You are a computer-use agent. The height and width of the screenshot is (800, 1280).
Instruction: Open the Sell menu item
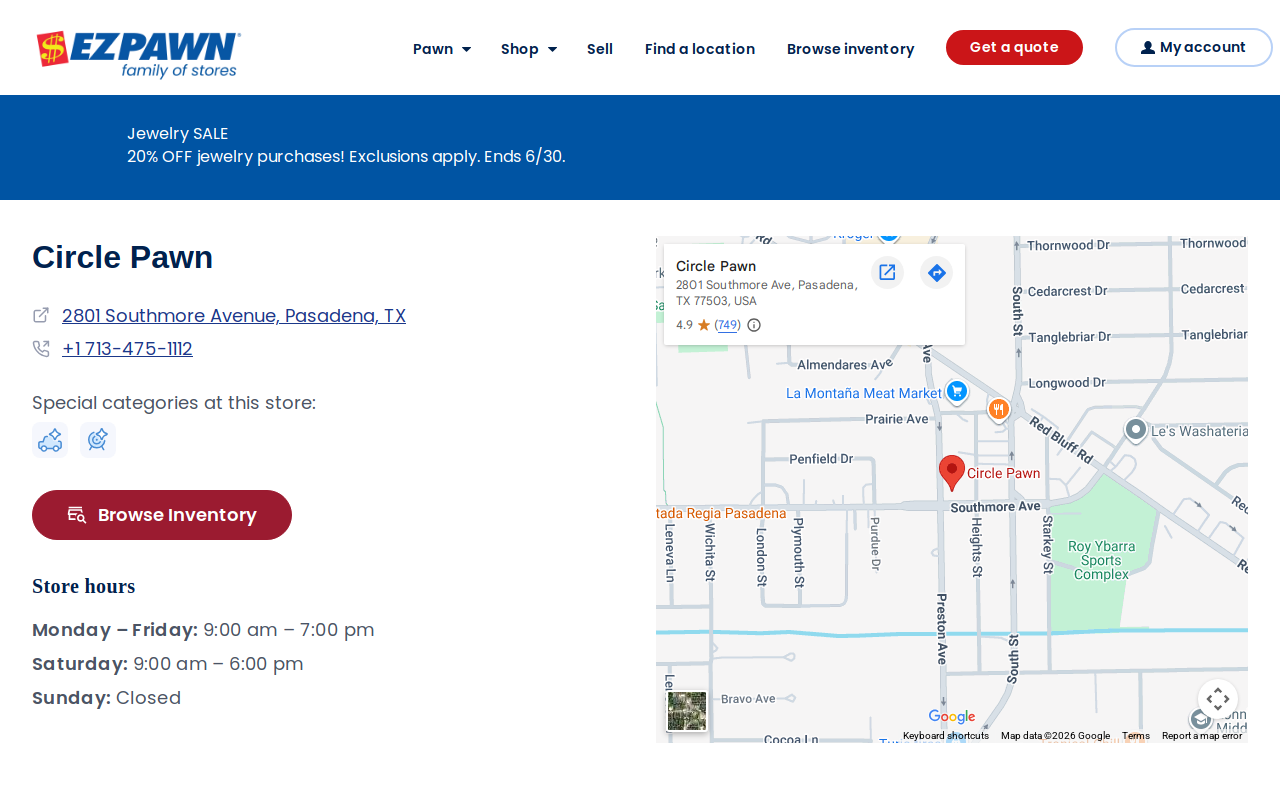(x=600, y=49)
